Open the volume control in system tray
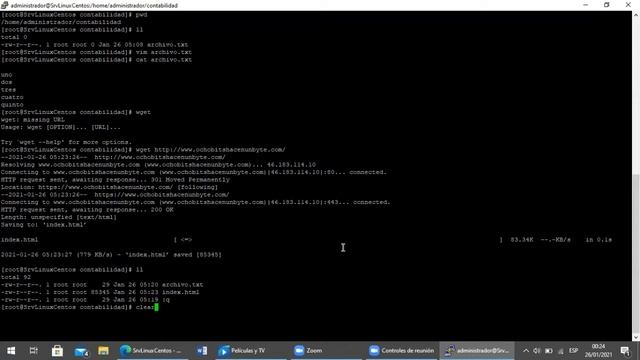The width and height of the screenshot is (640, 360). [x=537, y=351]
